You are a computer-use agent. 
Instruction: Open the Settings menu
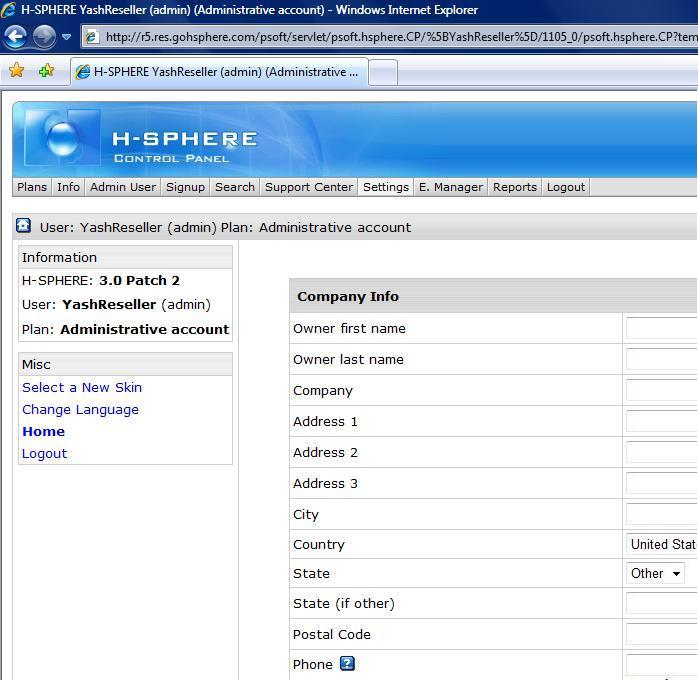386,187
